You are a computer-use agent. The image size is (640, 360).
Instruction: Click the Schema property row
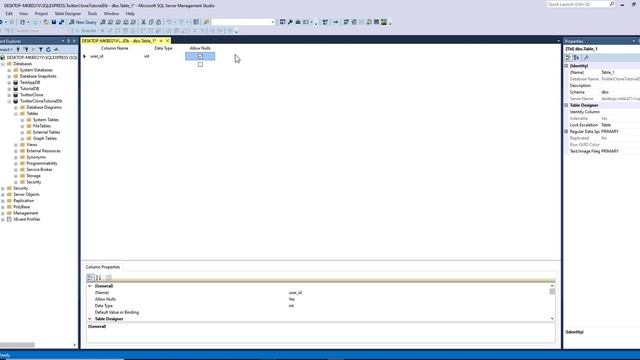pyautogui.click(x=602, y=92)
